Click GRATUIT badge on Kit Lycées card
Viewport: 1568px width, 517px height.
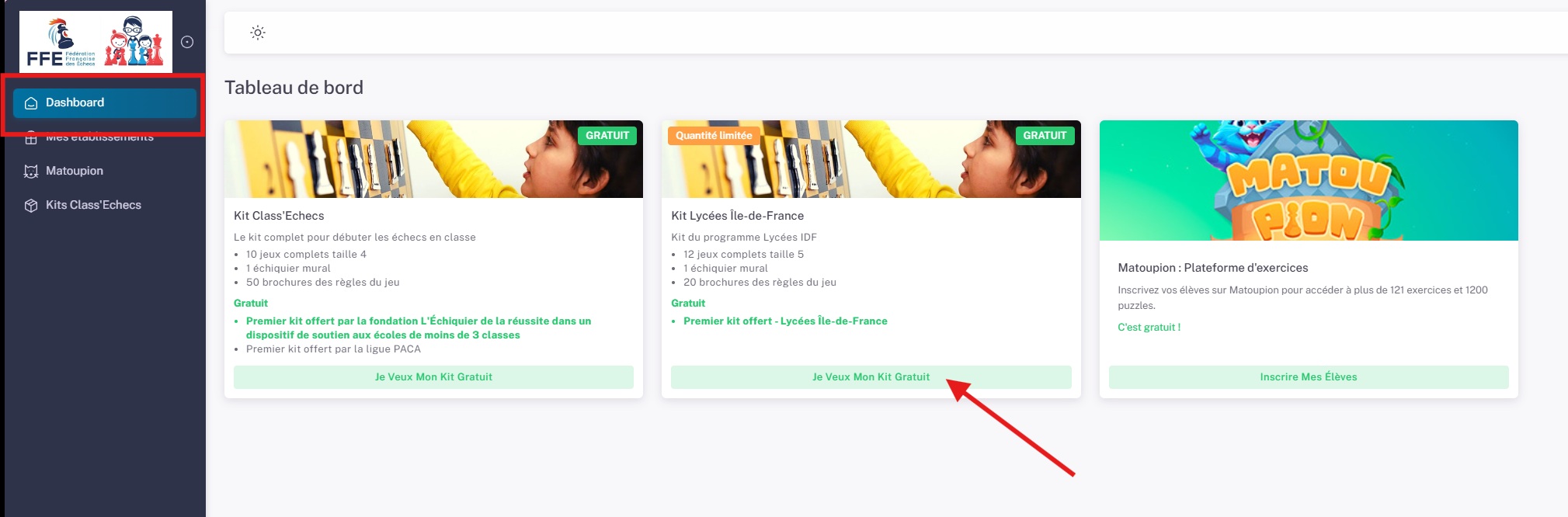1045,136
